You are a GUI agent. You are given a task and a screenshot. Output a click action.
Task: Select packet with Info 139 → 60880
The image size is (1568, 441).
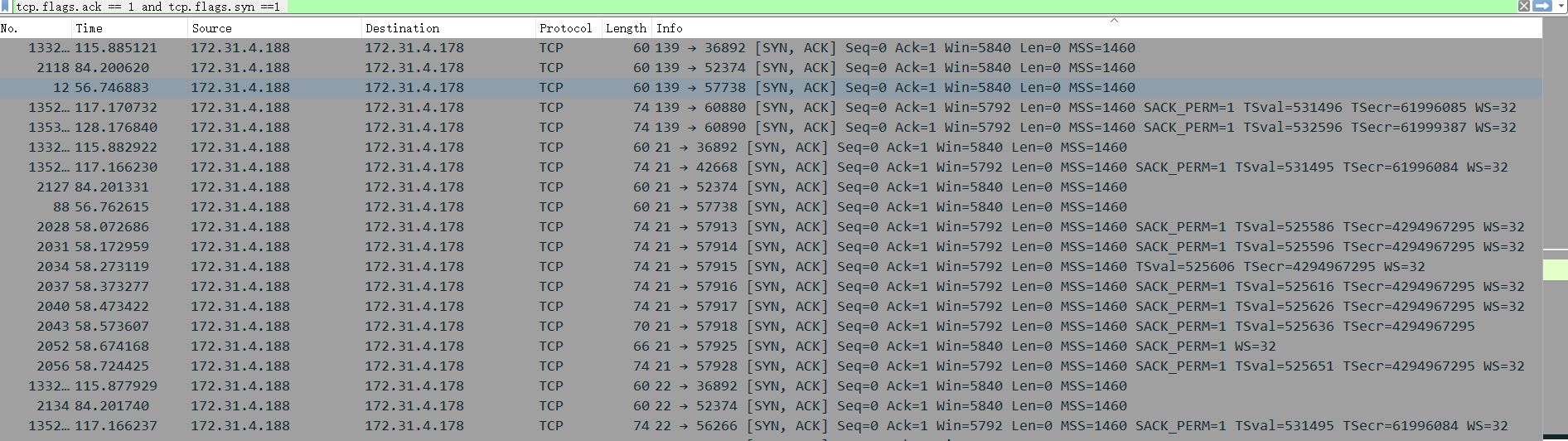coord(771,108)
